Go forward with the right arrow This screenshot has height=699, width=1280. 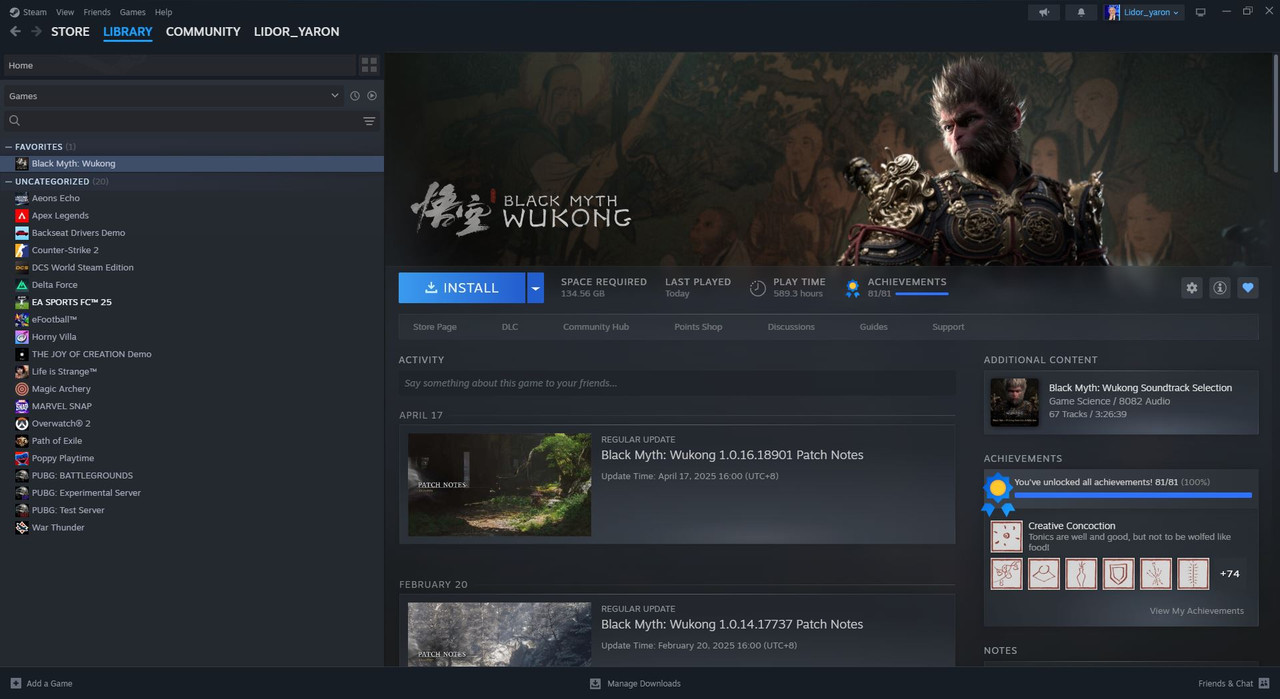pos(36,32)
